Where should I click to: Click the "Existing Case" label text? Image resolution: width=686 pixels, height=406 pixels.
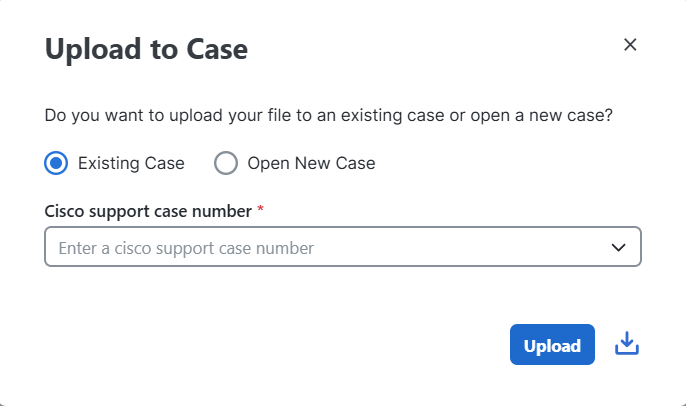pyautogui.click(x=131, y=163)
